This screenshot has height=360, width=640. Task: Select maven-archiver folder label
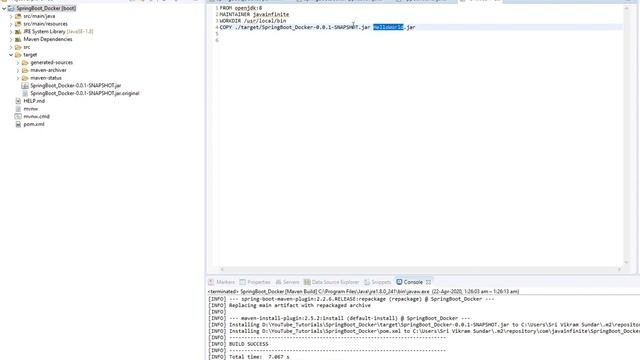(48, 70)
